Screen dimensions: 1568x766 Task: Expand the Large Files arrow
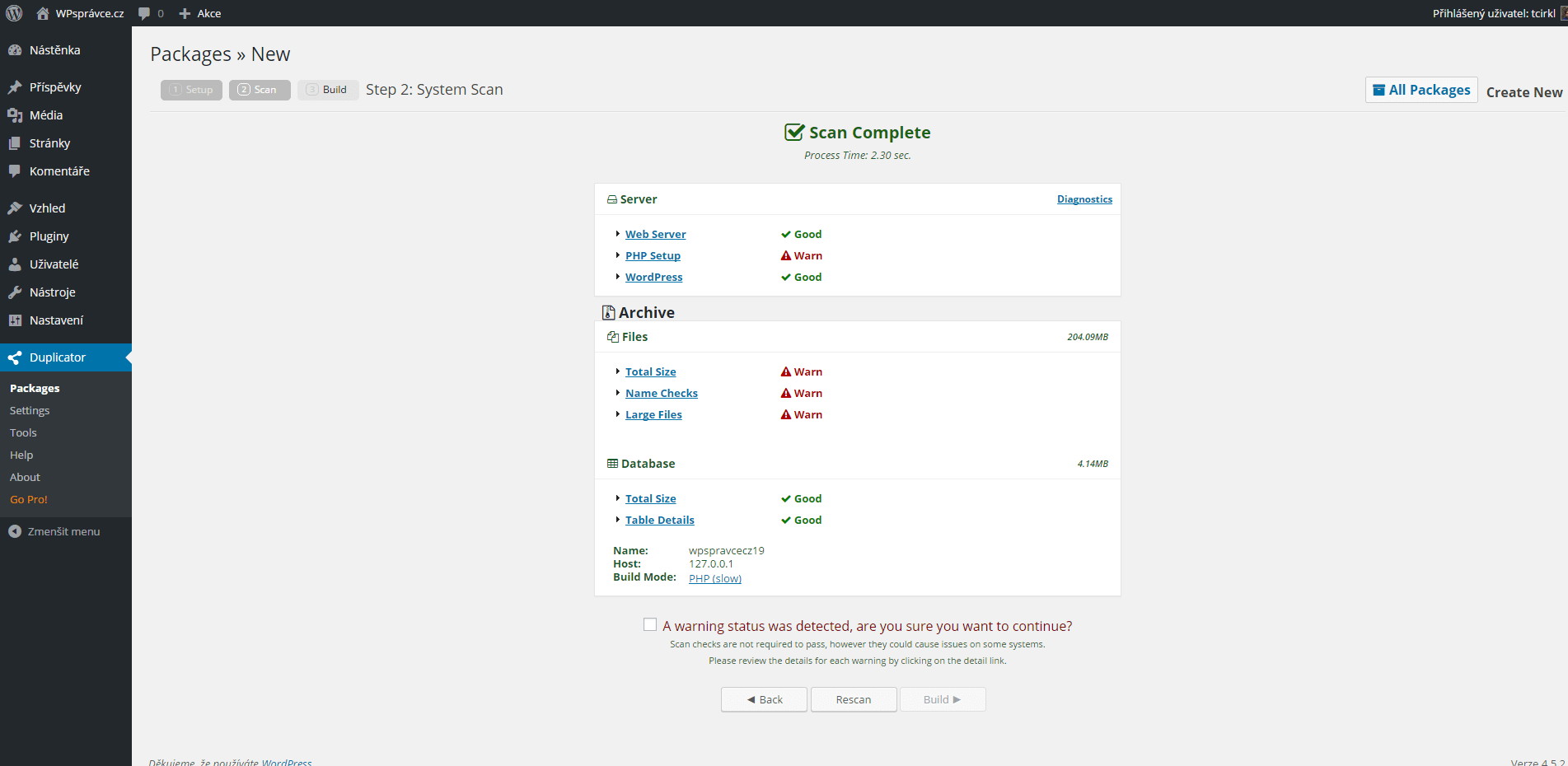pos(618,414)
